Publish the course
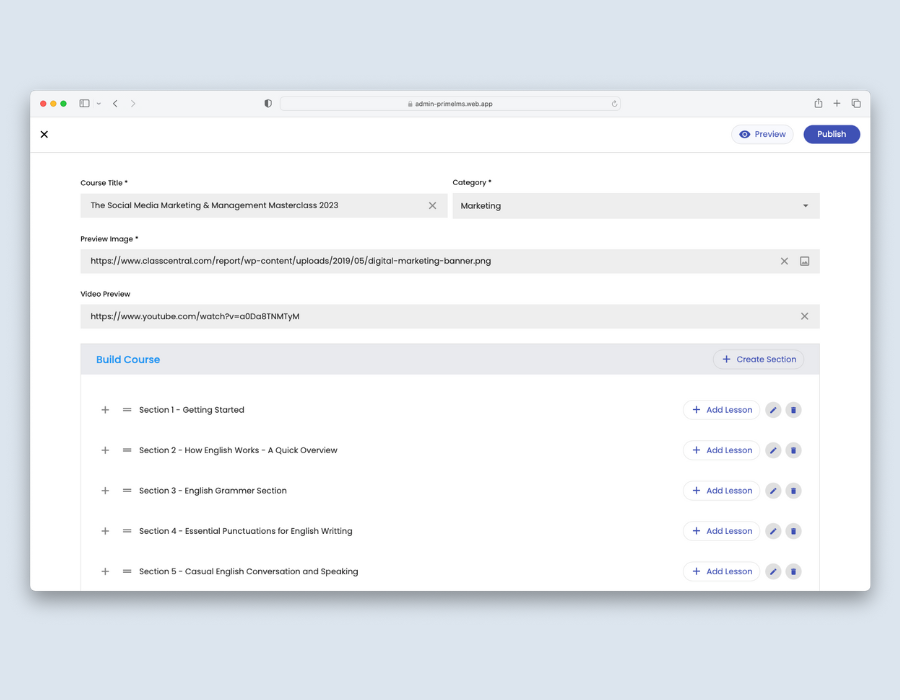Viewport: 900px width, 700px height. 831,134
